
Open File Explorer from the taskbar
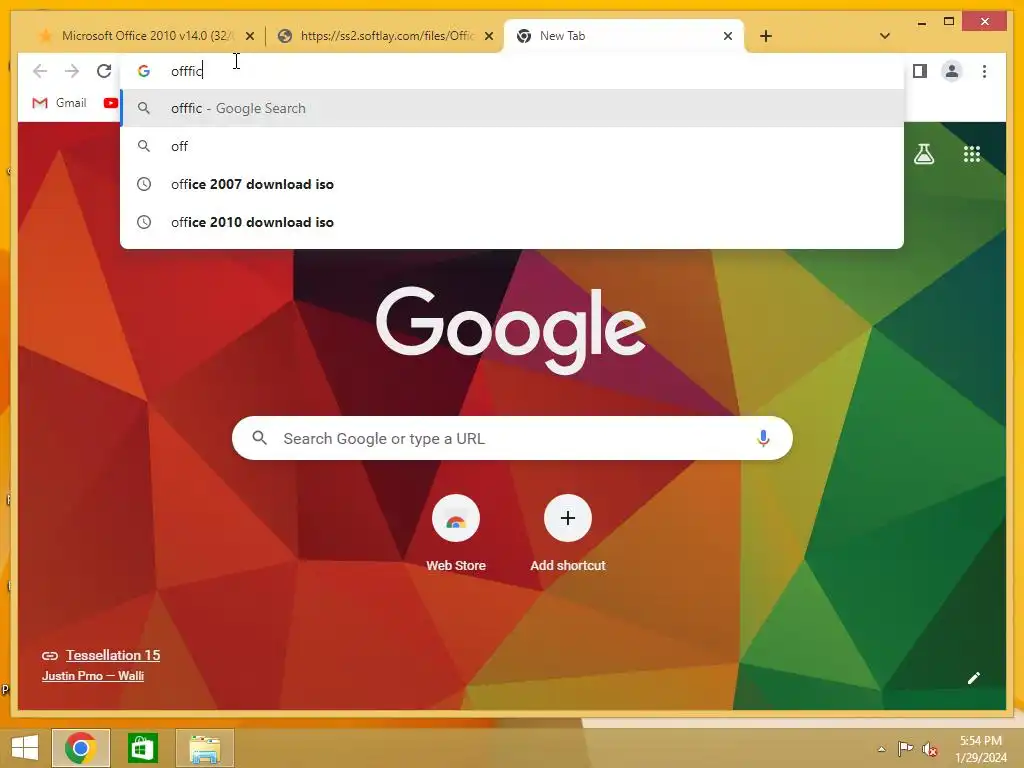click(x=204, y=748)
